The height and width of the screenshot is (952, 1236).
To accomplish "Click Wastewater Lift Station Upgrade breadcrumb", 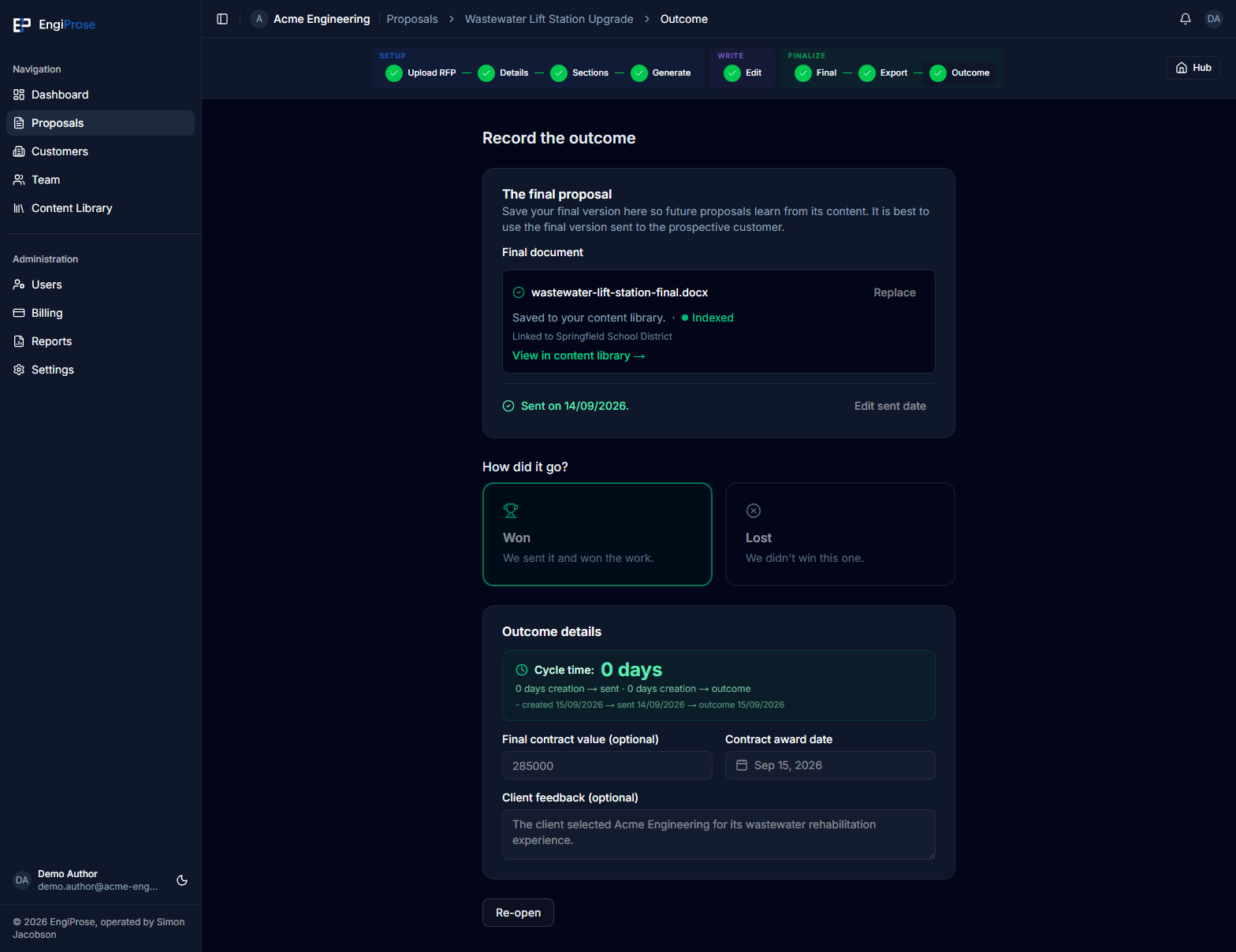I will pyautogui.click(x=549, y=19).
